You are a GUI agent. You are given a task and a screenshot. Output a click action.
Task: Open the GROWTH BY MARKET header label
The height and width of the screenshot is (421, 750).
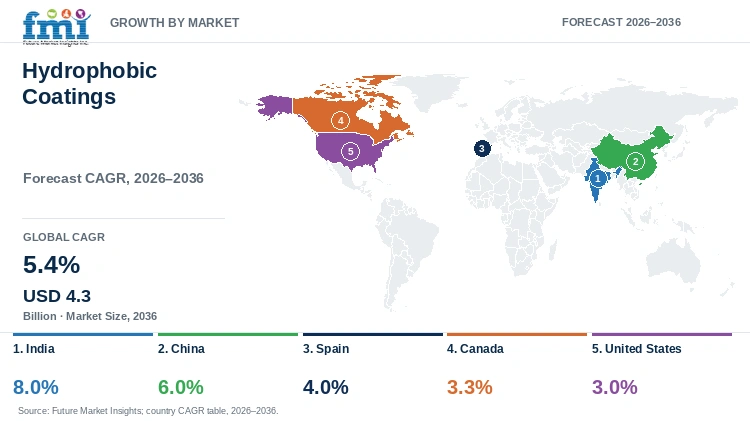click(x=175, y=22)
